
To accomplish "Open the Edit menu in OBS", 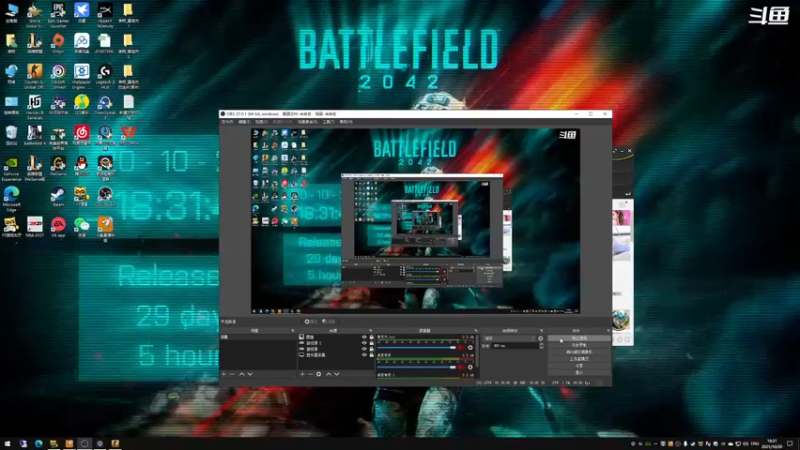I will [x=244, y=122].
